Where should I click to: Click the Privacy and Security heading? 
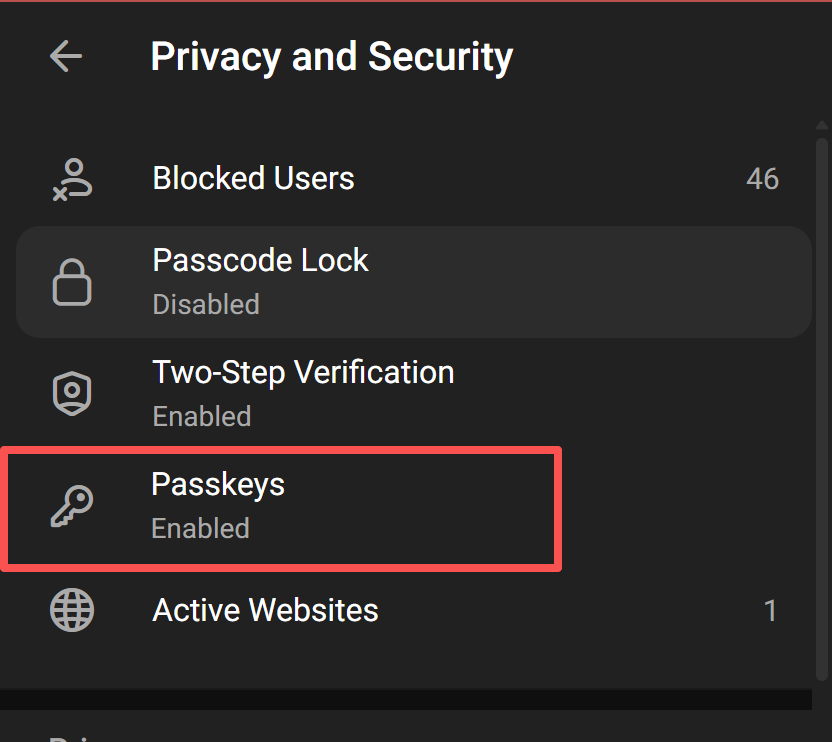(x=331, y=57)
